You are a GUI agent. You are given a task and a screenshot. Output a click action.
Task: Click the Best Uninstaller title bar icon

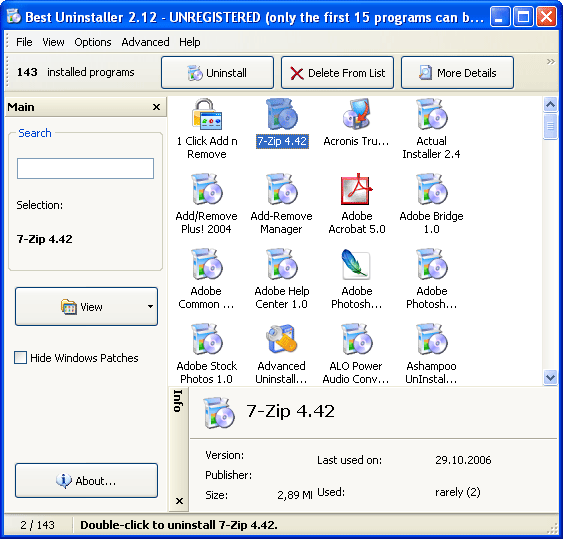(14, 17)
